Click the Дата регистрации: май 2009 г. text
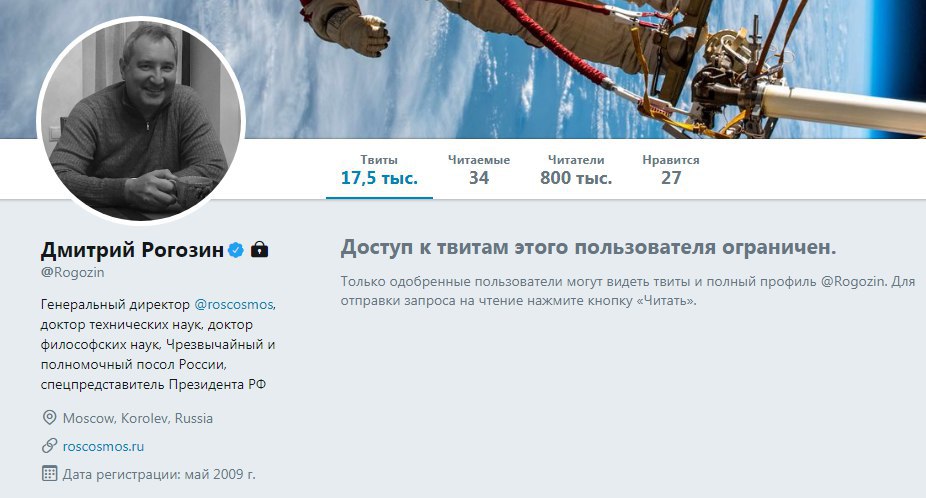This screenshot has height=498, width=926. 159,474
